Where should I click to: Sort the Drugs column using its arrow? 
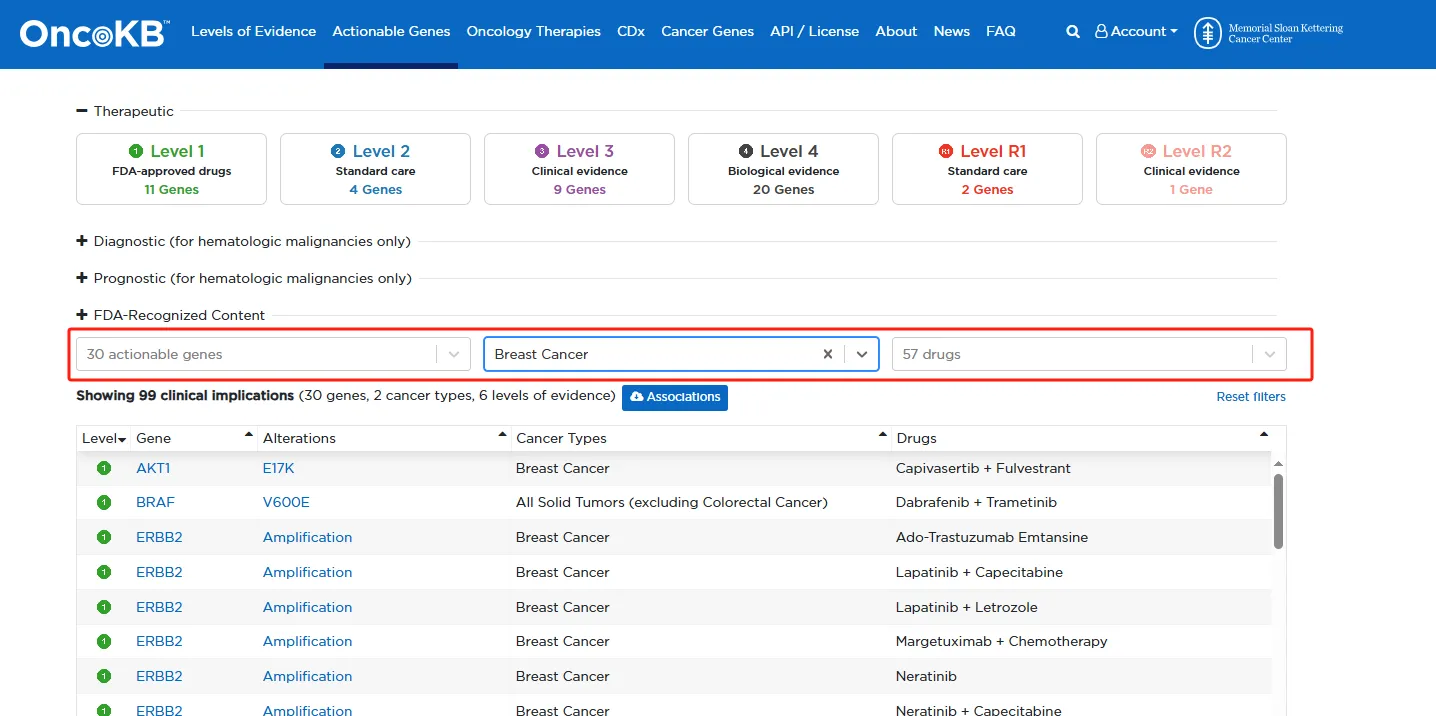pyautogui.click(x=1264, y=435)
